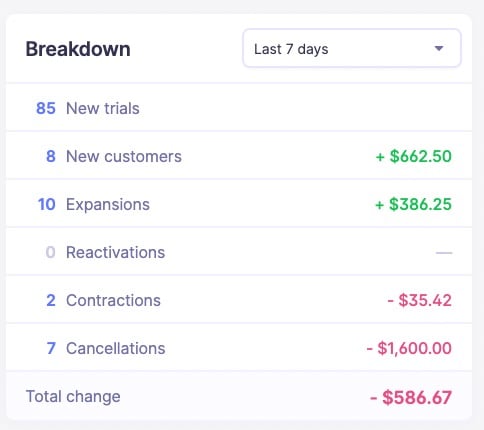Viewport: 484px width, 430px height.
Task: Open the Last 7 days dropdown
Action: click(x=352, y=48)
